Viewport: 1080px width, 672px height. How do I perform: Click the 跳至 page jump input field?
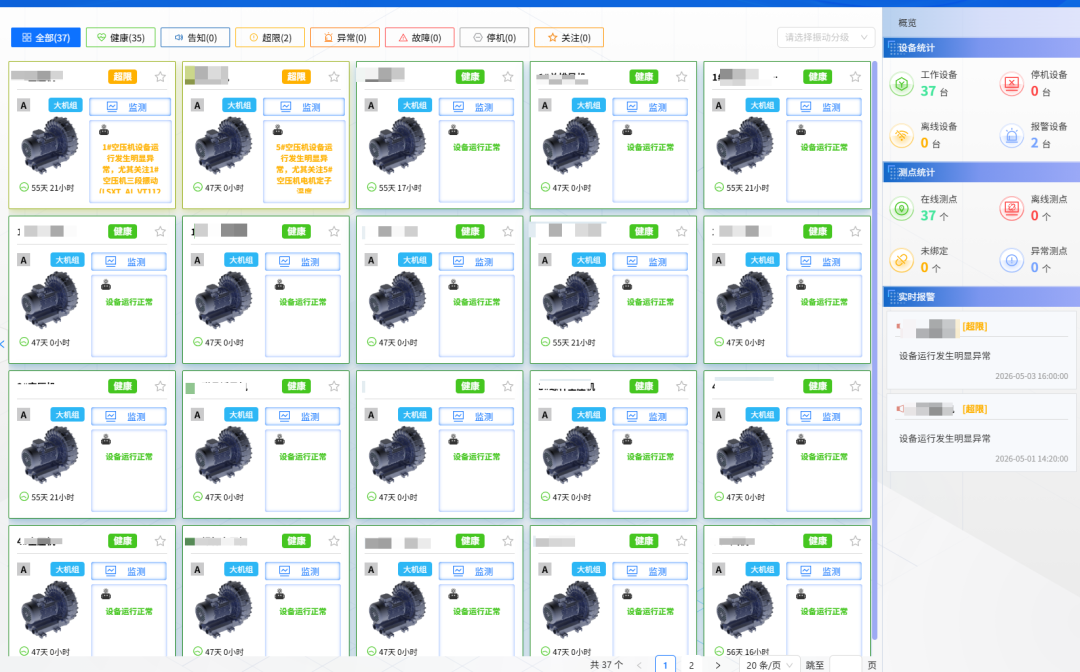pos(846,665)
